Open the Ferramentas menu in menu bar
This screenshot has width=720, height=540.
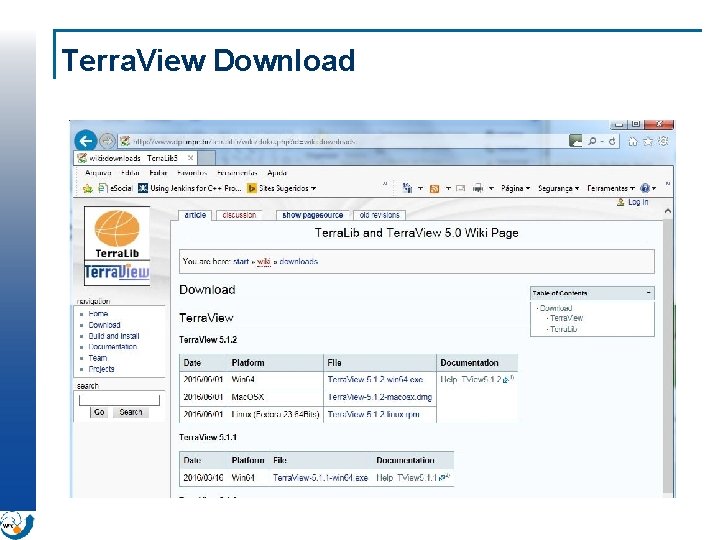click(x=237, y=173)
